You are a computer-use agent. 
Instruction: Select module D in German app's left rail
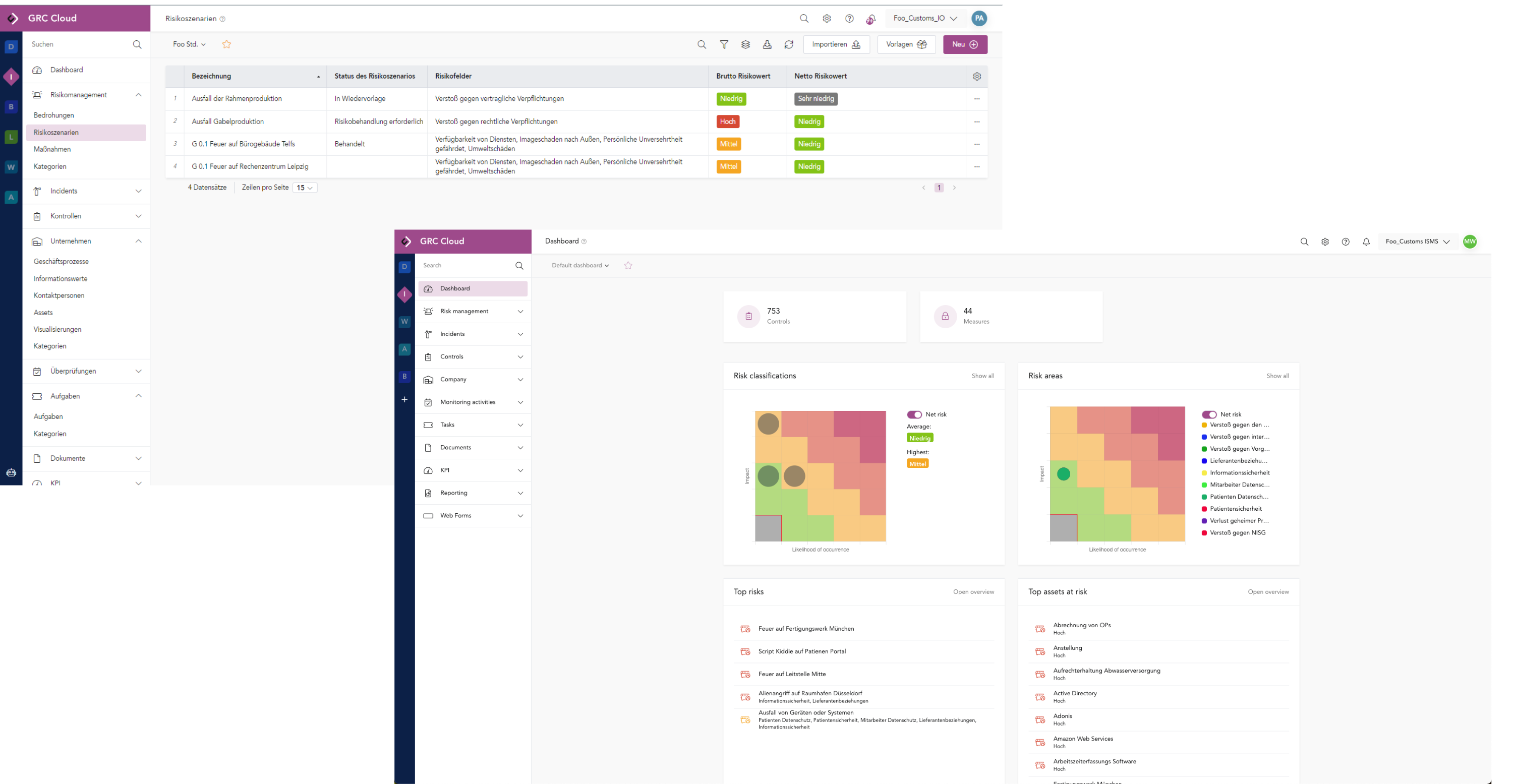pos(11,46)
